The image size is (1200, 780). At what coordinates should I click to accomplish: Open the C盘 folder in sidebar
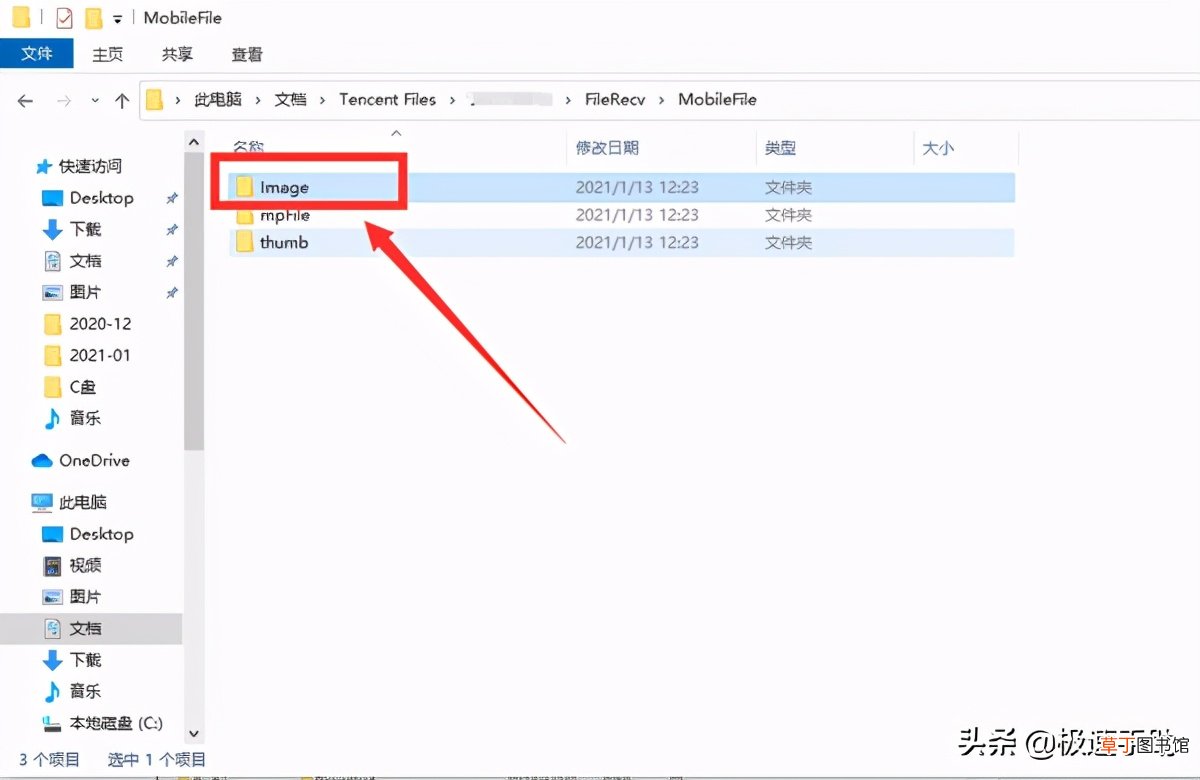point(83,386)
